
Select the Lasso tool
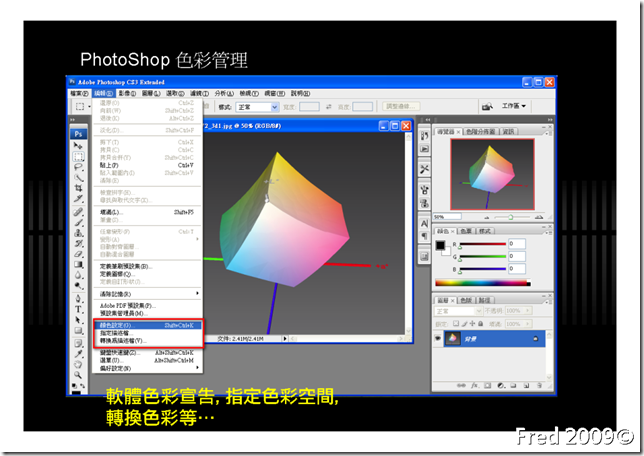coord(78,167)
